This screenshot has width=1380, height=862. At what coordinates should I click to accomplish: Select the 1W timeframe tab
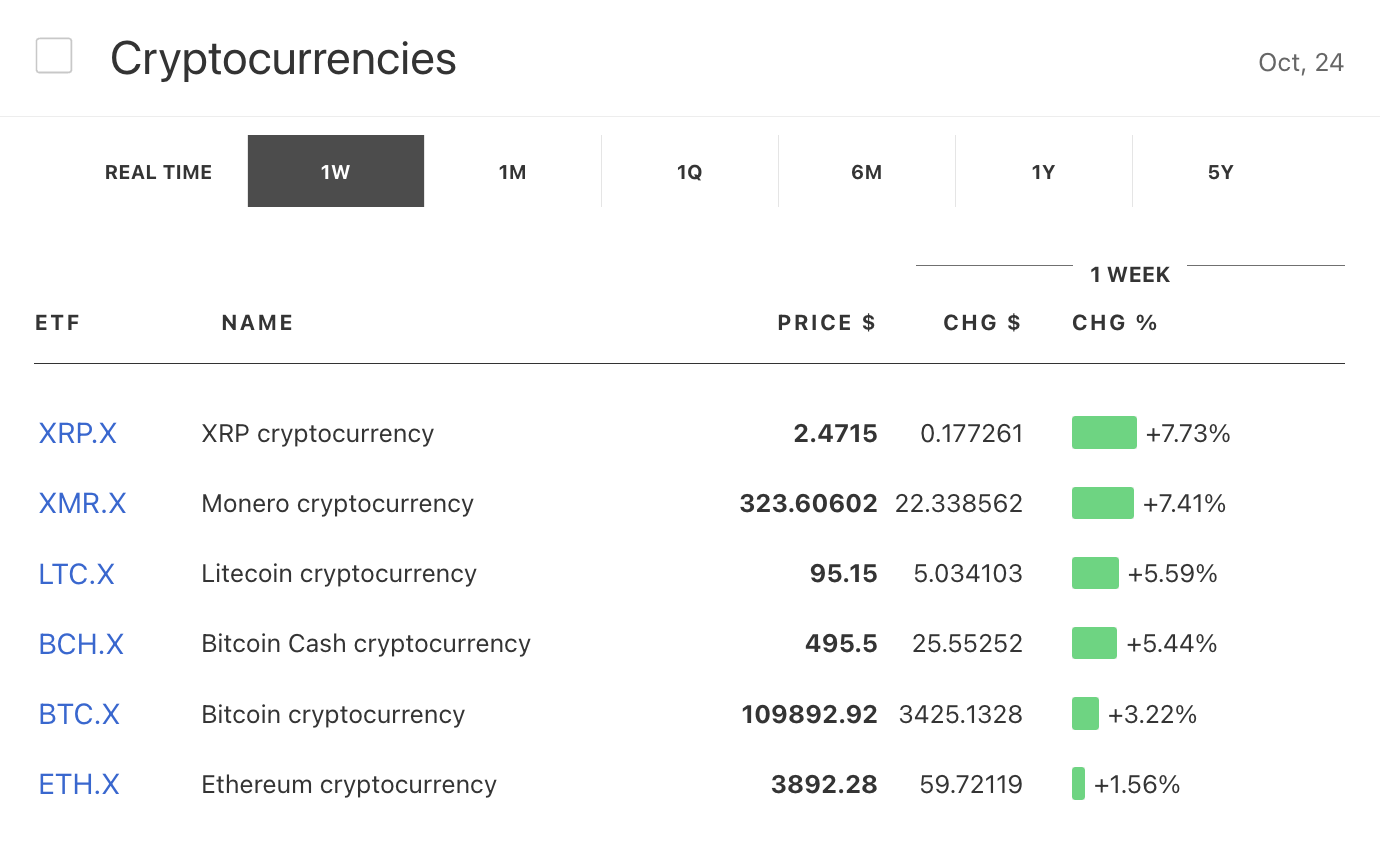tap(335, 172)
